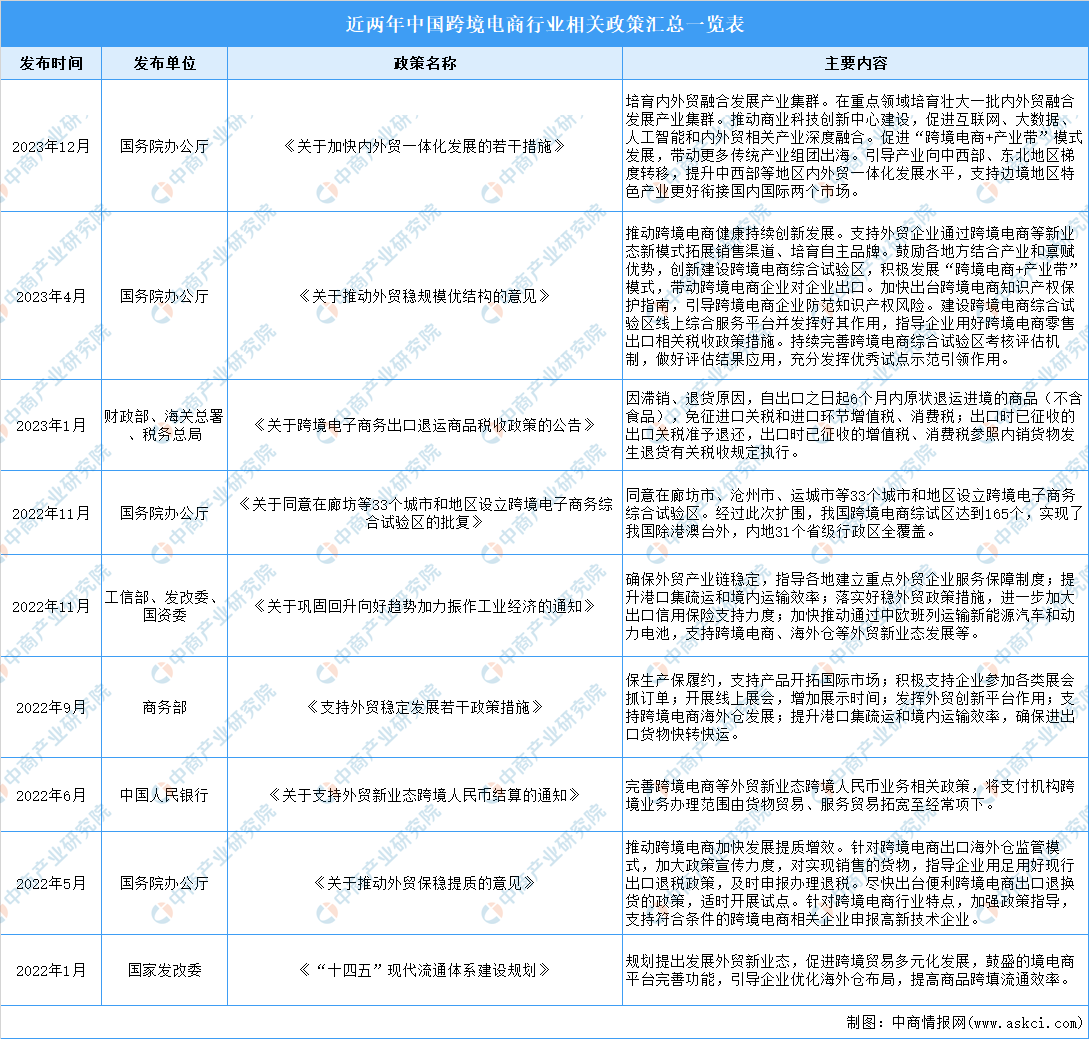Click the date cell "2022年6月"
The width and height of the screenshot is (1089, 1039).
(x=51, y=795)
